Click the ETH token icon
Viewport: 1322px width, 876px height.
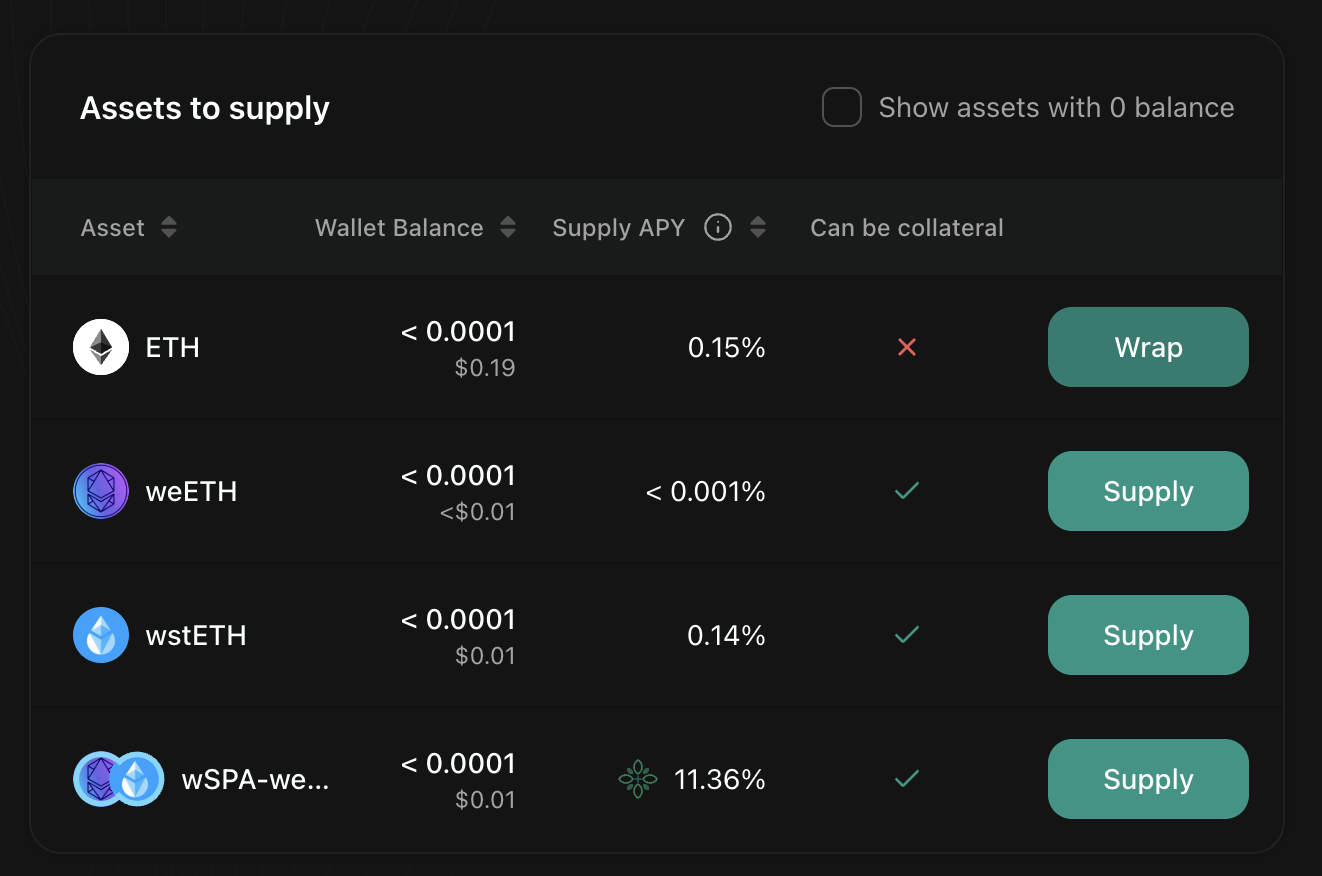101,347
